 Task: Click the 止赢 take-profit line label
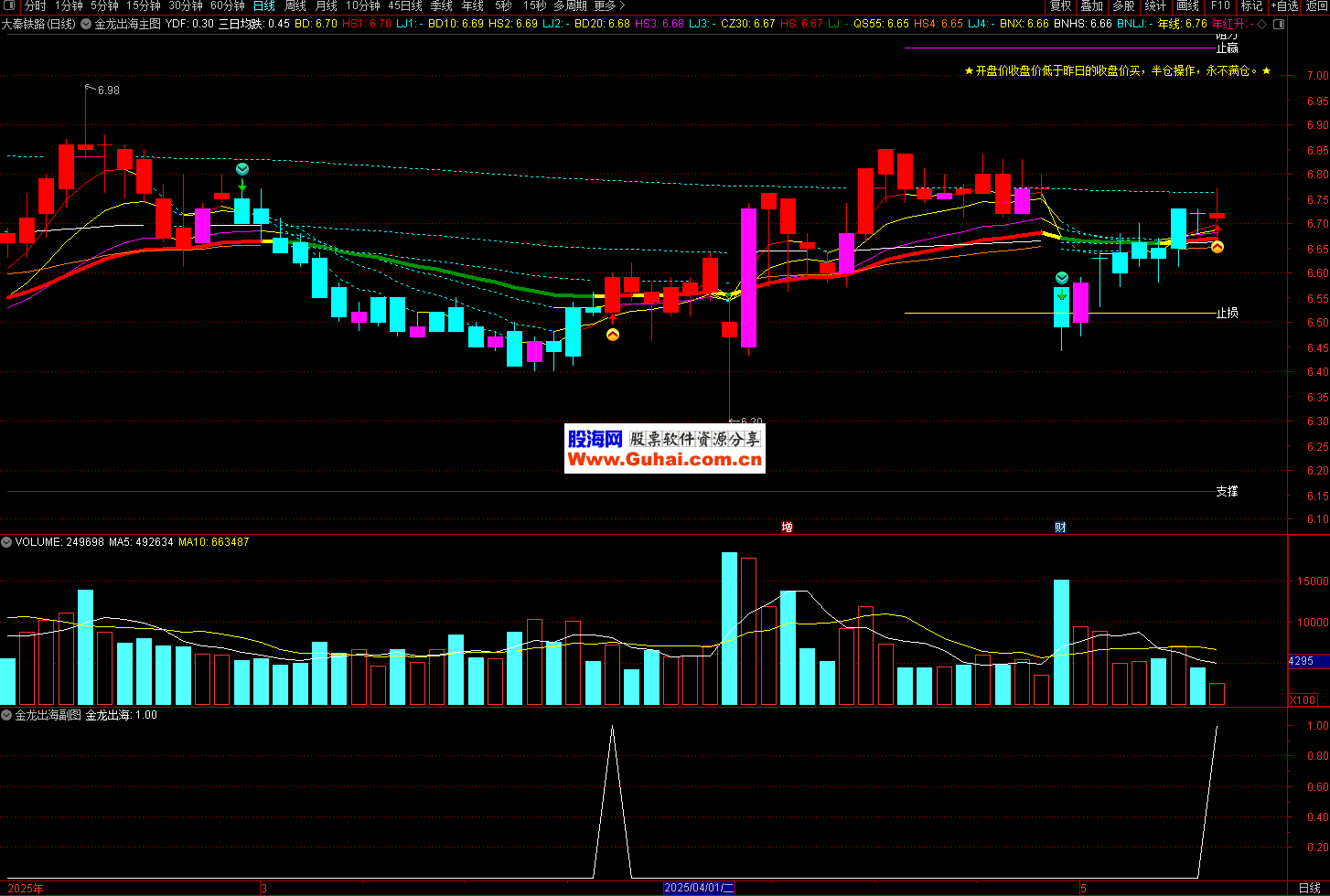tap(1227, 48)
